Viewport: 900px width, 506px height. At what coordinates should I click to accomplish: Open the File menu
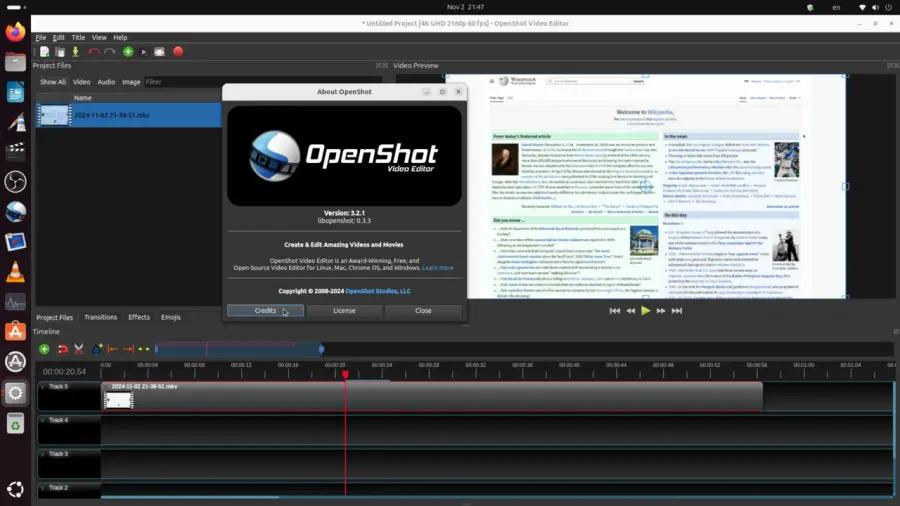[x=41, y=37]
